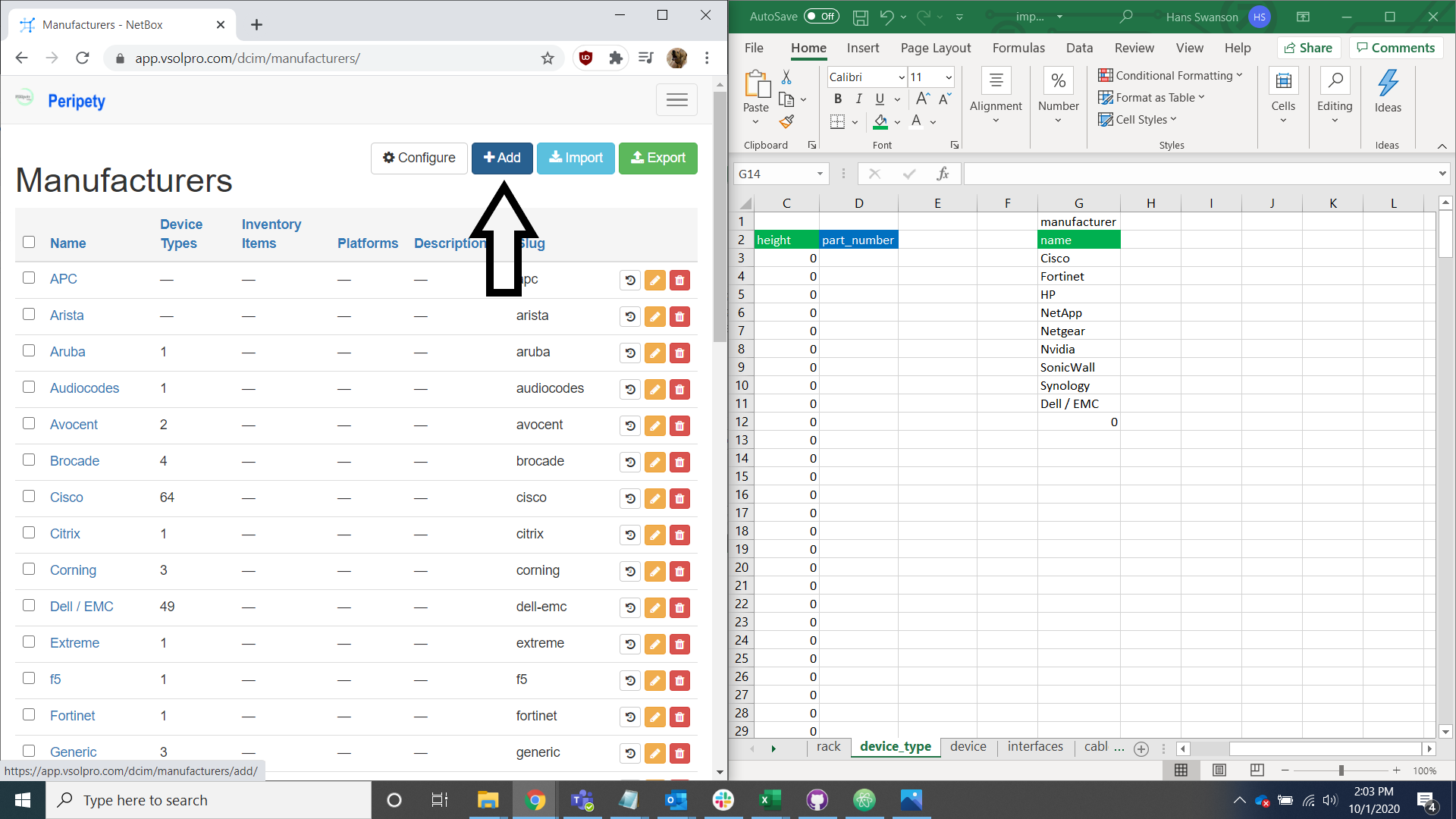Screen dimensions: 1456x819
Task: Click the edit pencil icon for Arista row
Action: [x=654, y=316]
